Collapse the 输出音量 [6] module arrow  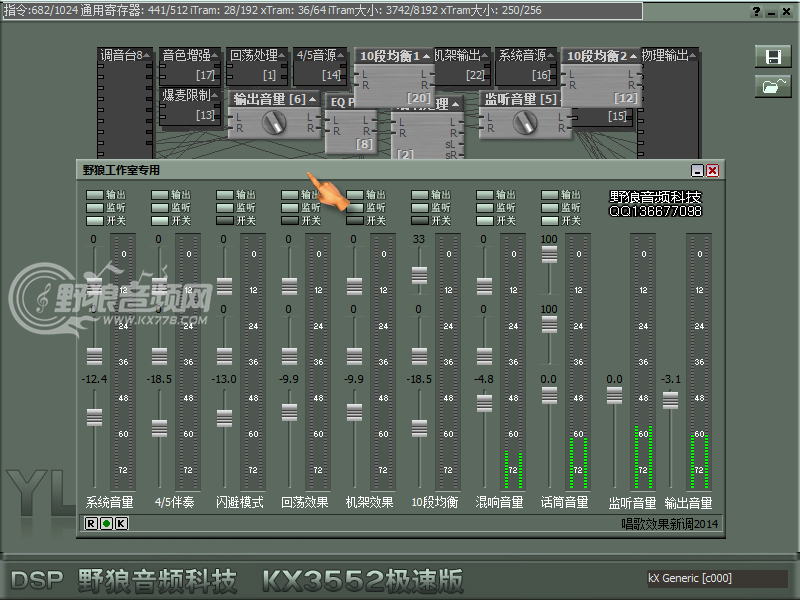312,99
